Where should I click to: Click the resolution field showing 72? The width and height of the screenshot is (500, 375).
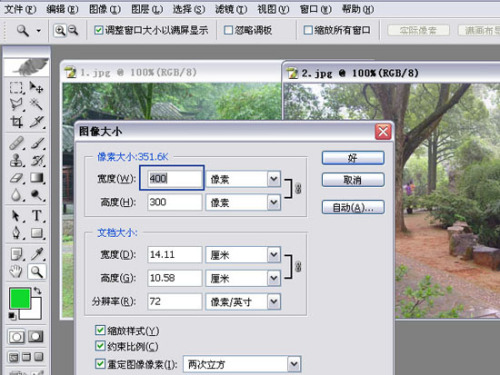pos(175,302)
